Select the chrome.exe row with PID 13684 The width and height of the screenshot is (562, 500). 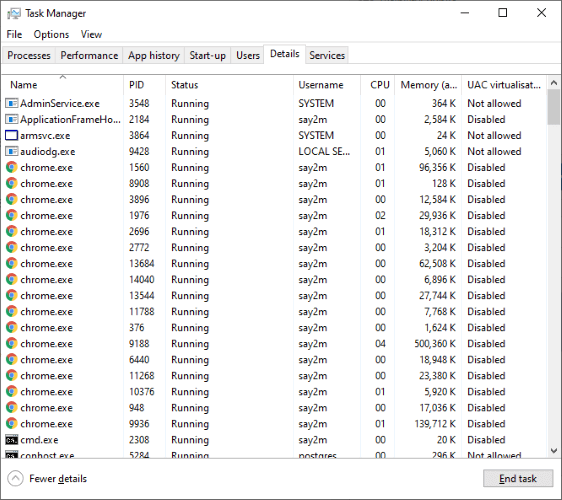tap(274, 264)
